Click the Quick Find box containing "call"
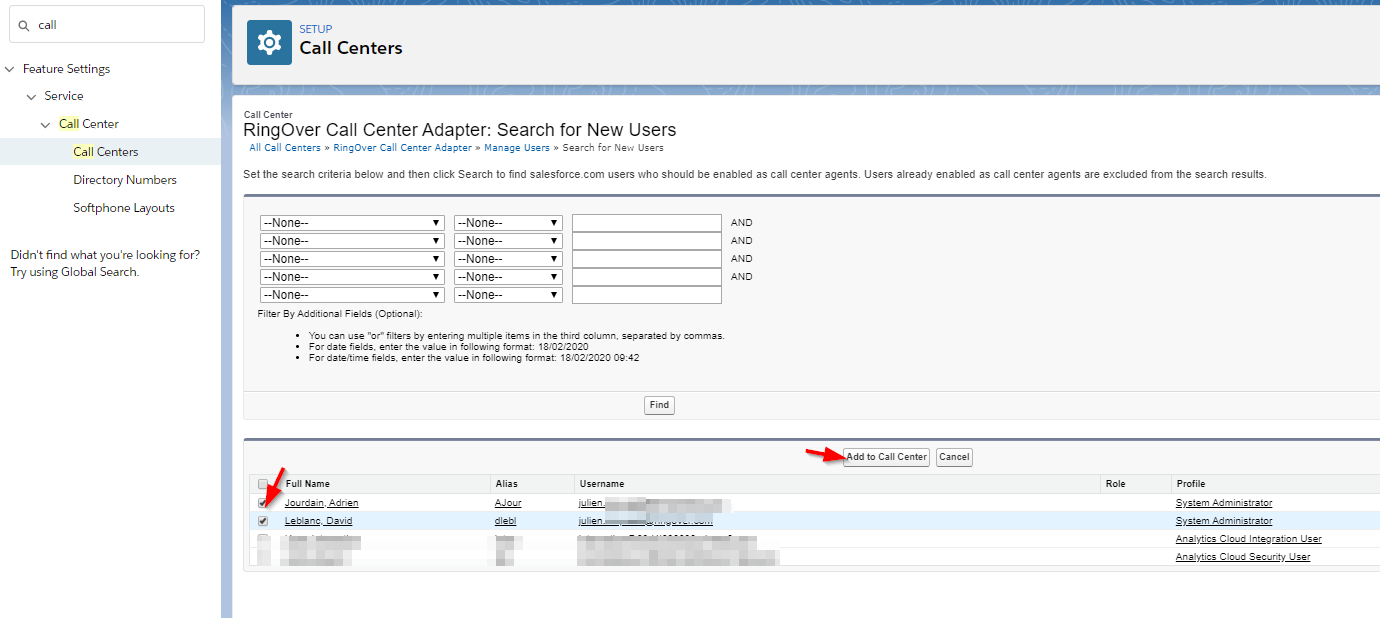This screenshot has height=618, width=1380. [107, 25]
